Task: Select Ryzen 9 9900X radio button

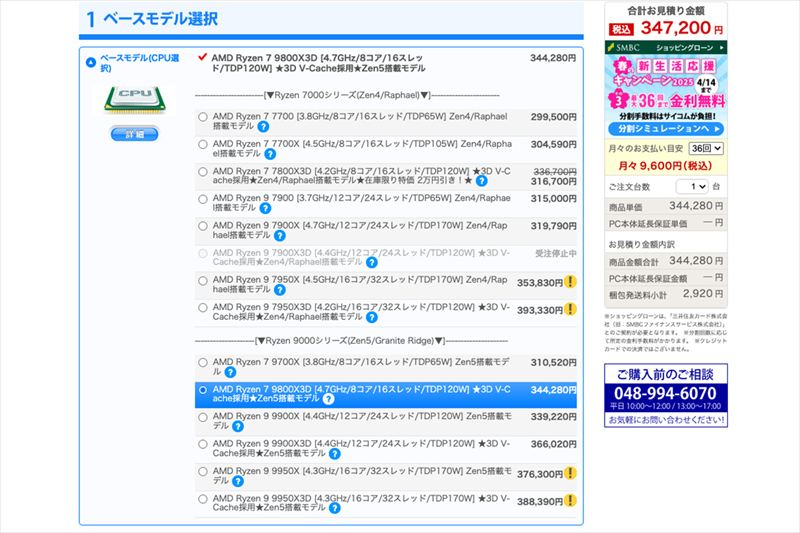Action: [203, 417]
